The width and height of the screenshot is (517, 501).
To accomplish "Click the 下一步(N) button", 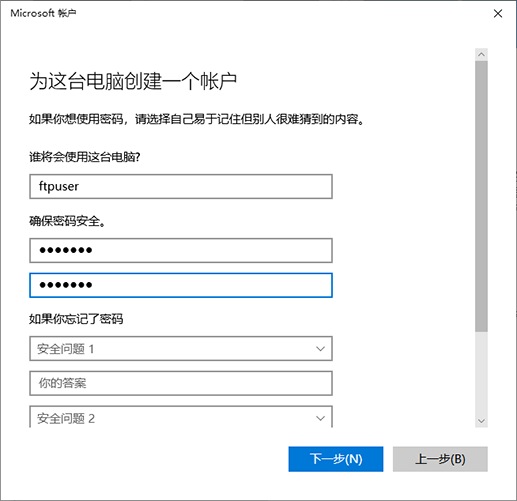I will [x=336, y=459].
